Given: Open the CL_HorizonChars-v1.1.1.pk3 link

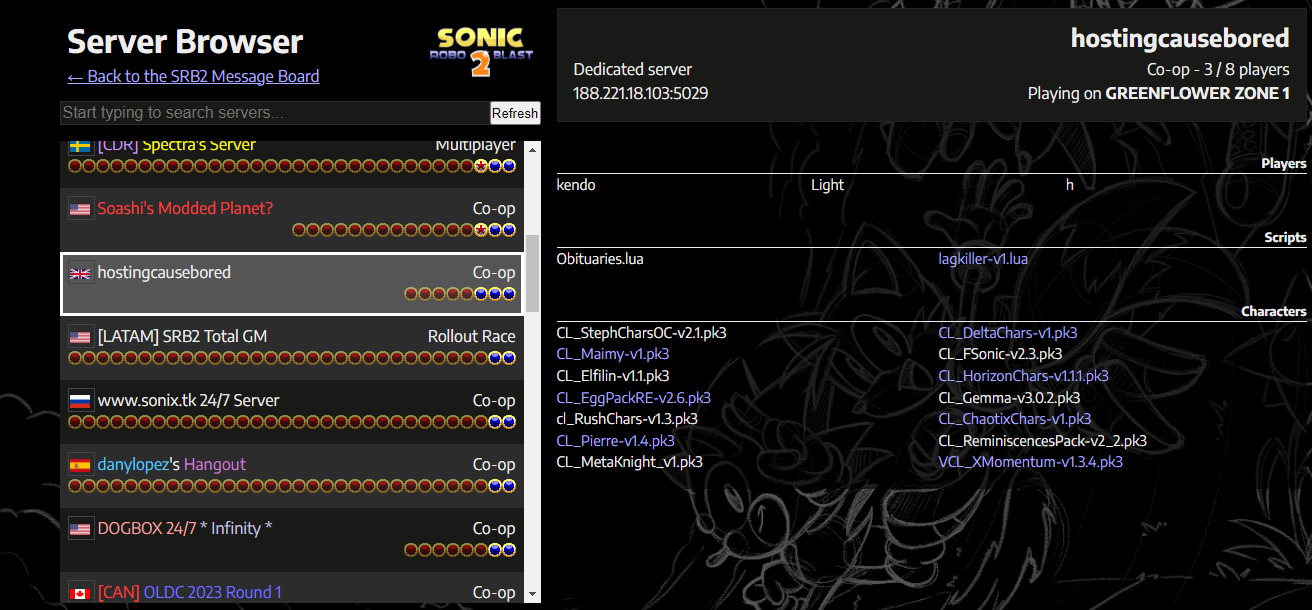Looking at the screenshot, I should pos(1023,376).
